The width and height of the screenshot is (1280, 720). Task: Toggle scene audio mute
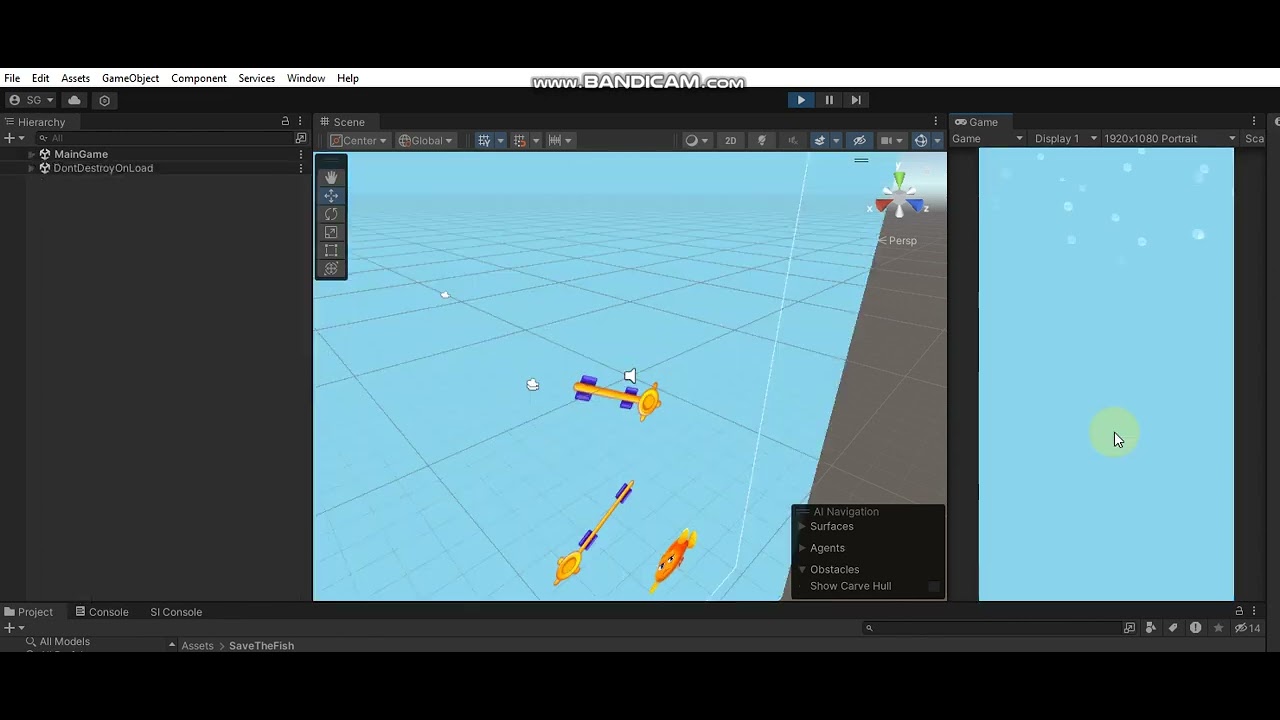pyautogui.click(x=793, y=140)
